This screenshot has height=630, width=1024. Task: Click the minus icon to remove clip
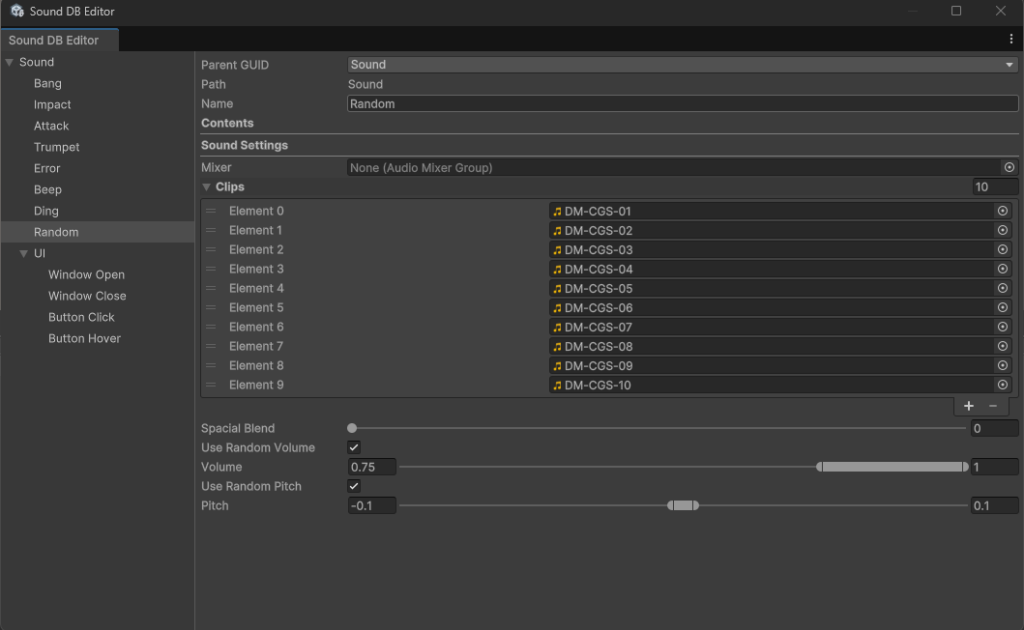click(x=993, y=406)
